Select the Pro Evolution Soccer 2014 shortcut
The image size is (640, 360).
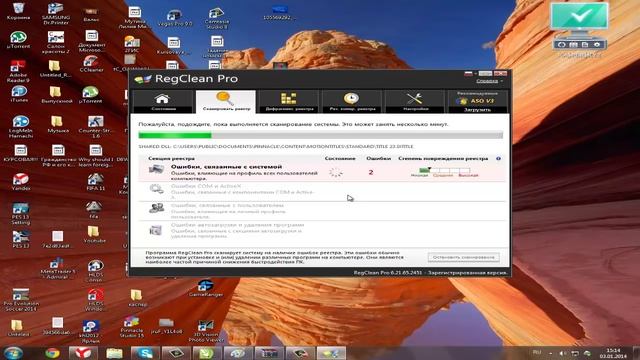[x=21, y=300]
